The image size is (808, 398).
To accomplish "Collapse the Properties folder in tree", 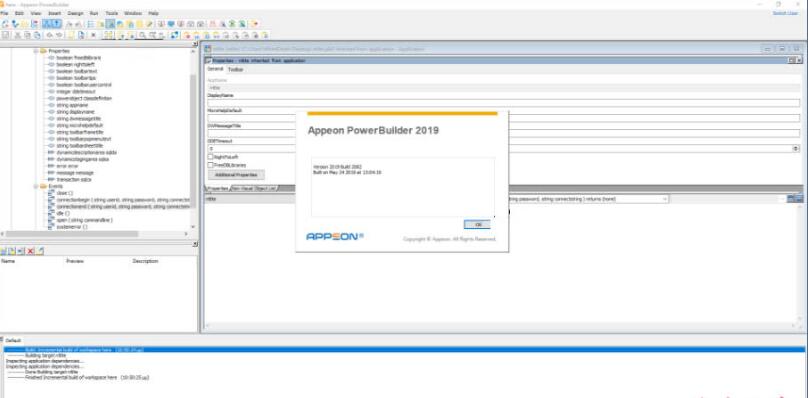I will [x=36, y=51].
